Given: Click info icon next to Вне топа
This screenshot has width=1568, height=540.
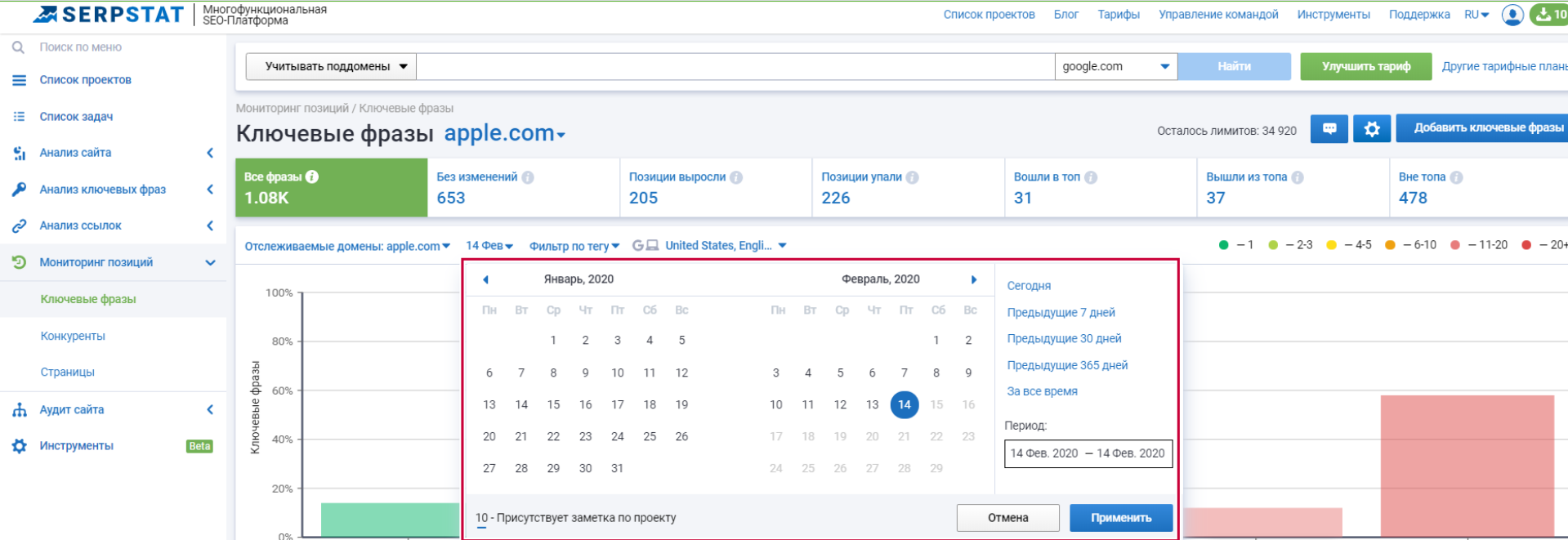Looking at the screenshot, I should click(x=1456, y=177).
